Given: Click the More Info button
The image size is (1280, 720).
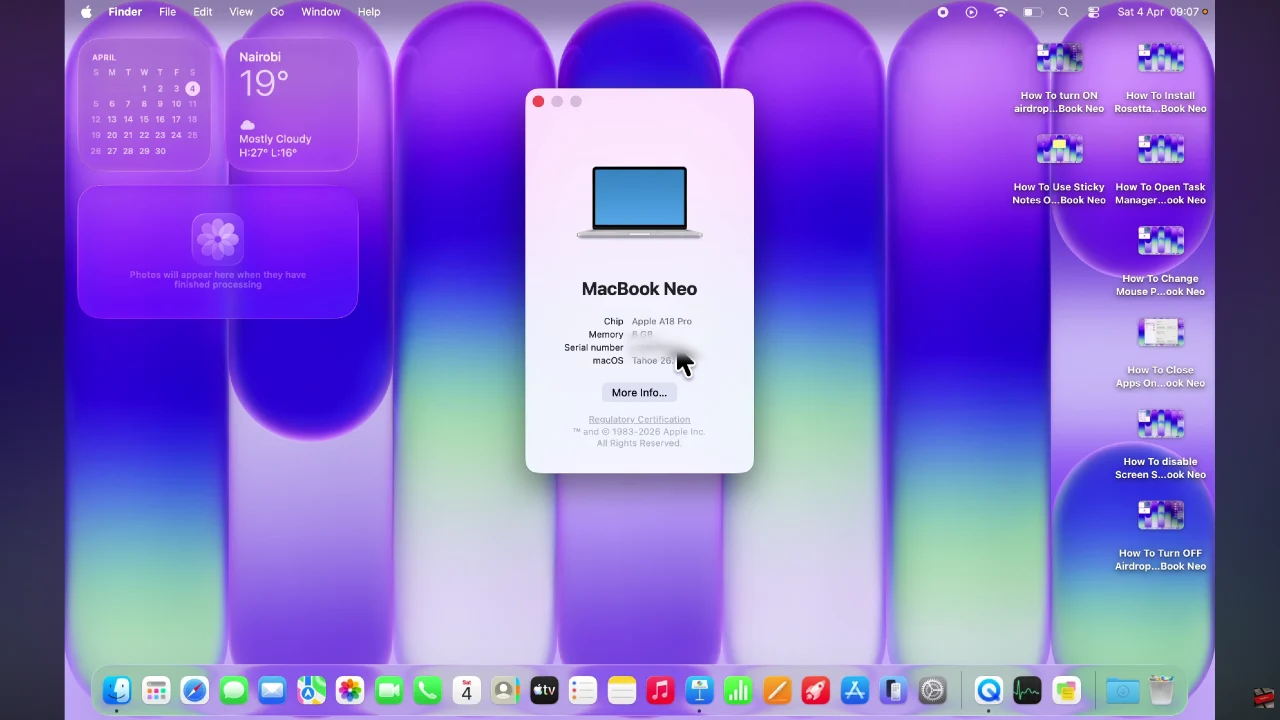Looking at the screenshot, I should 639,392.
